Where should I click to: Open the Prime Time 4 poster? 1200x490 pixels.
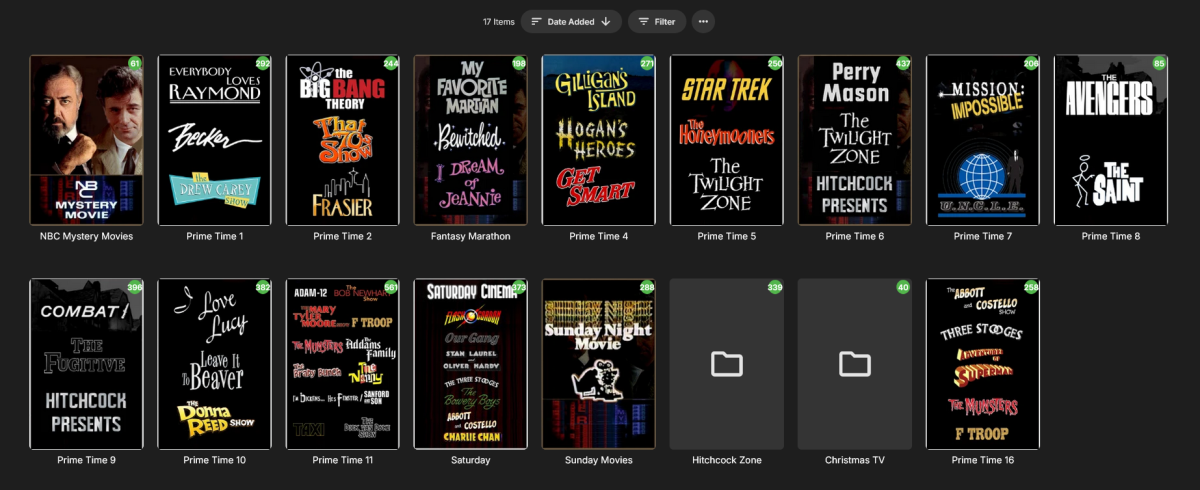click(598, 140)
